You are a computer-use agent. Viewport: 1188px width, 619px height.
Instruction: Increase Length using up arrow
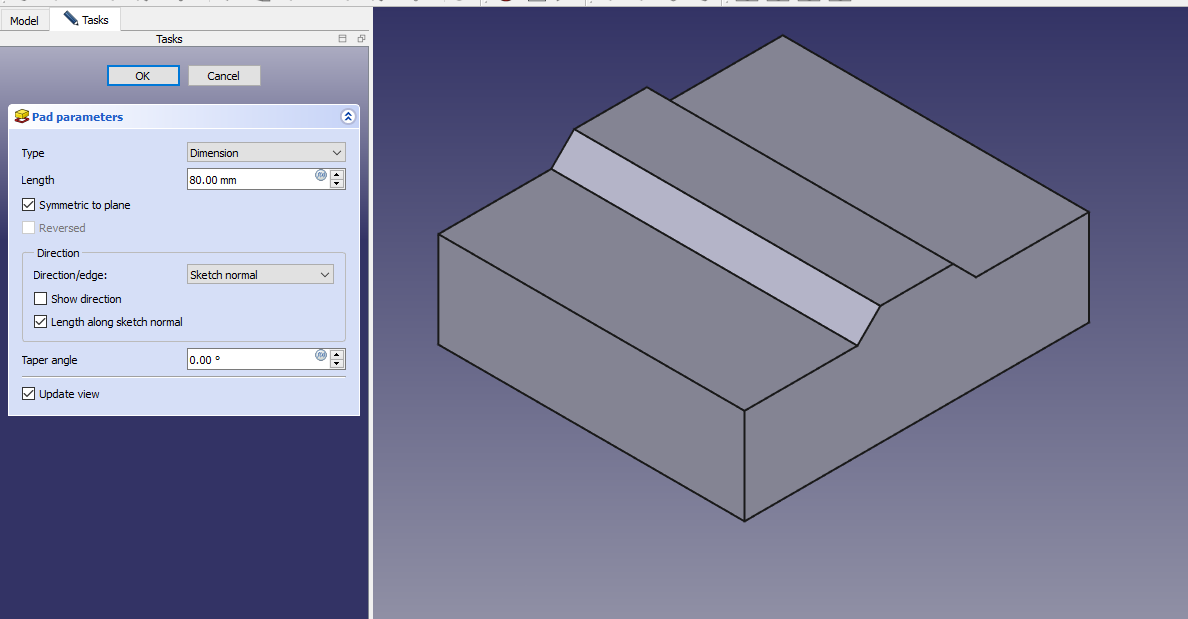337,174
